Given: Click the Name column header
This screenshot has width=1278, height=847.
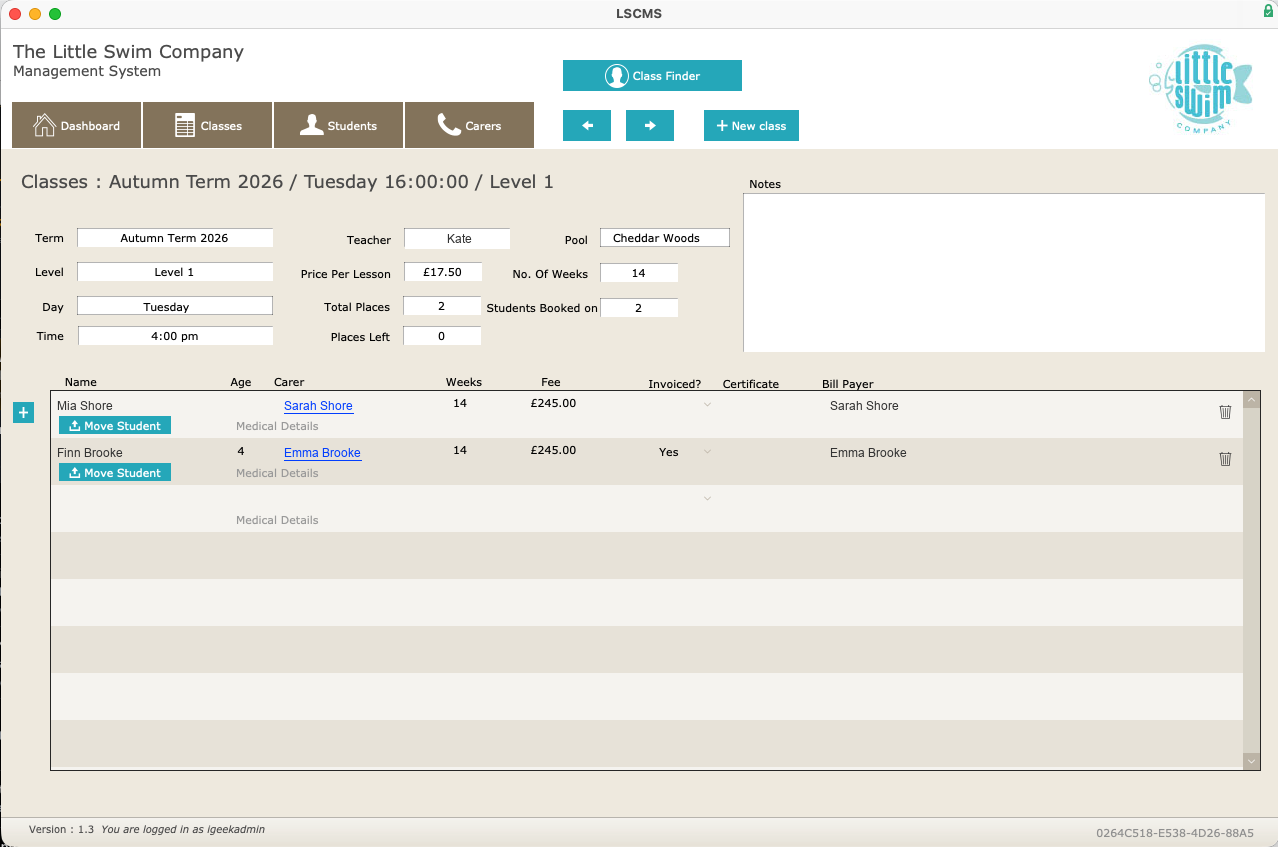Looking at the screenshot, I should pyautogui.click(x=81, y=382).
